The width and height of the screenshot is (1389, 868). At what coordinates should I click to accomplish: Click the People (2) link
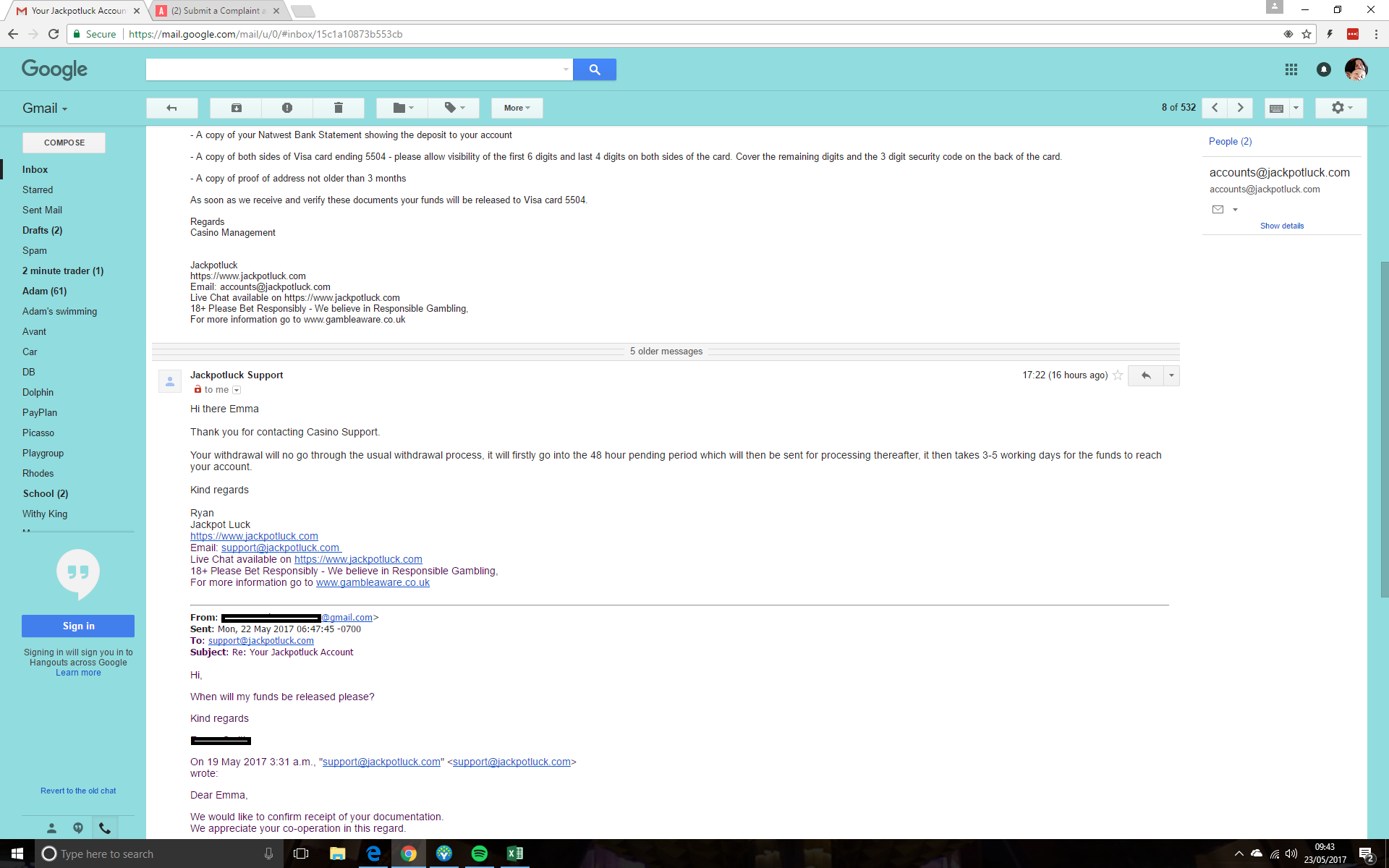[x=1230, y=141]
